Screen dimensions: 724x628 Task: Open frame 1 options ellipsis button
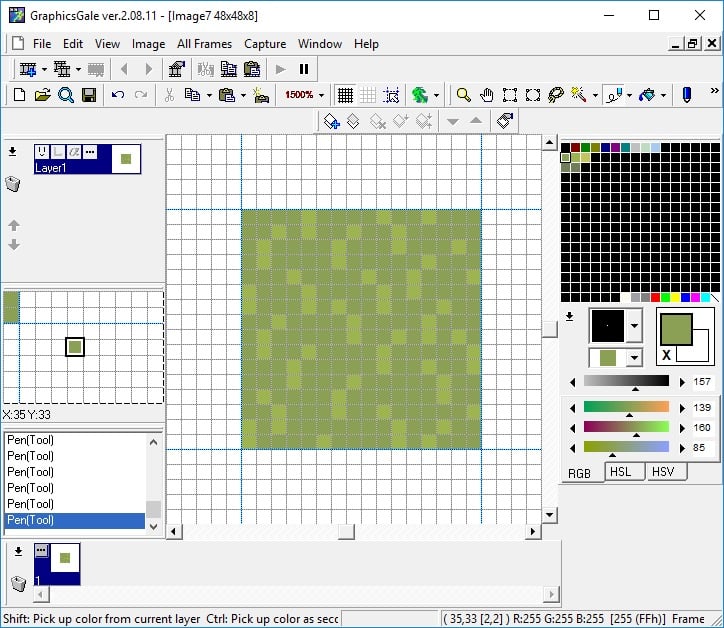41,550
